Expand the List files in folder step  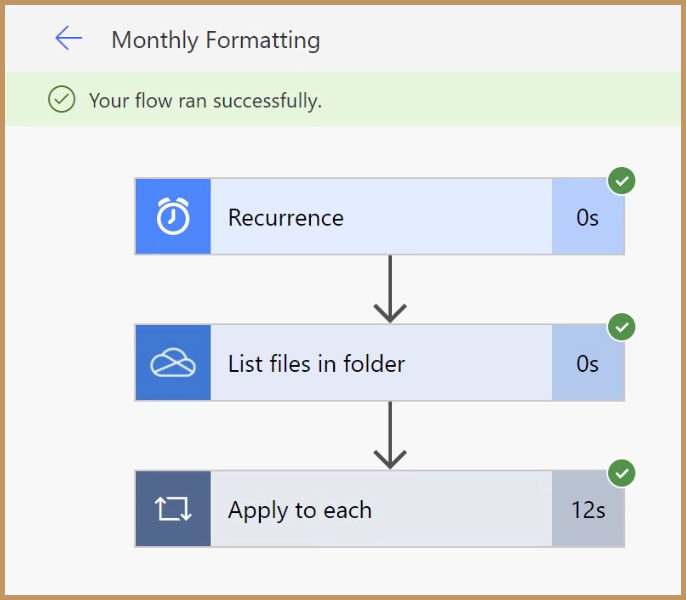coord(380,363)
